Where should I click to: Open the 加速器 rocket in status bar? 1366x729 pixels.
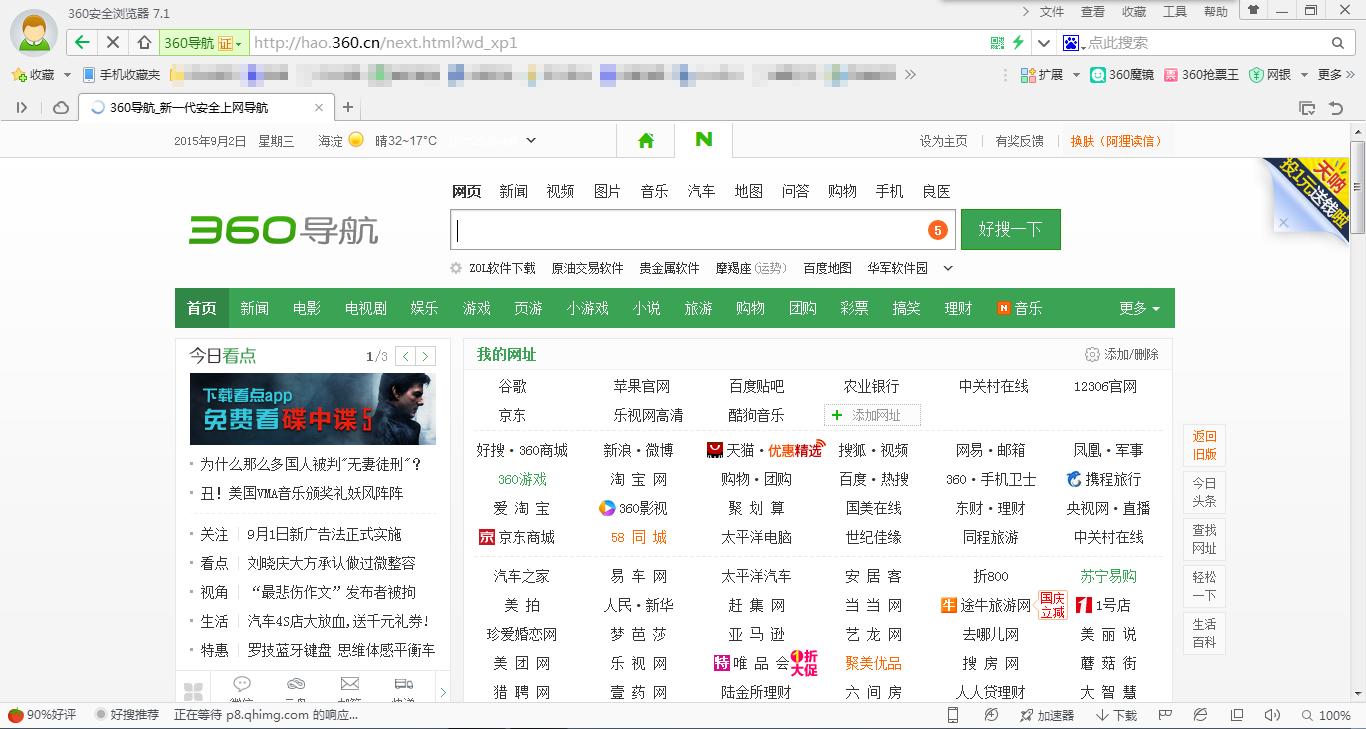1047,715
